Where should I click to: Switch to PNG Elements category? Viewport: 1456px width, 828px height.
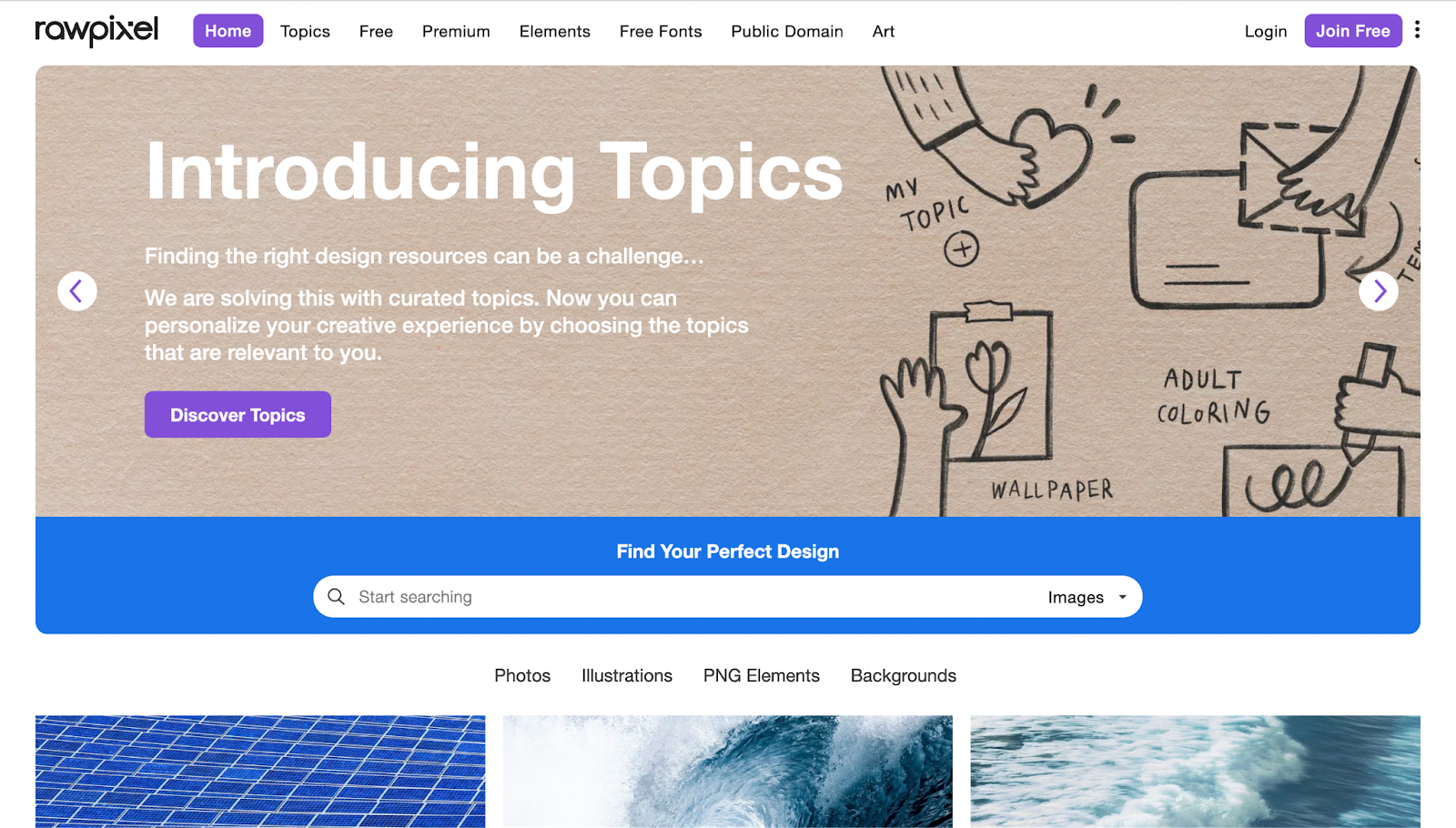click(762, 676)
